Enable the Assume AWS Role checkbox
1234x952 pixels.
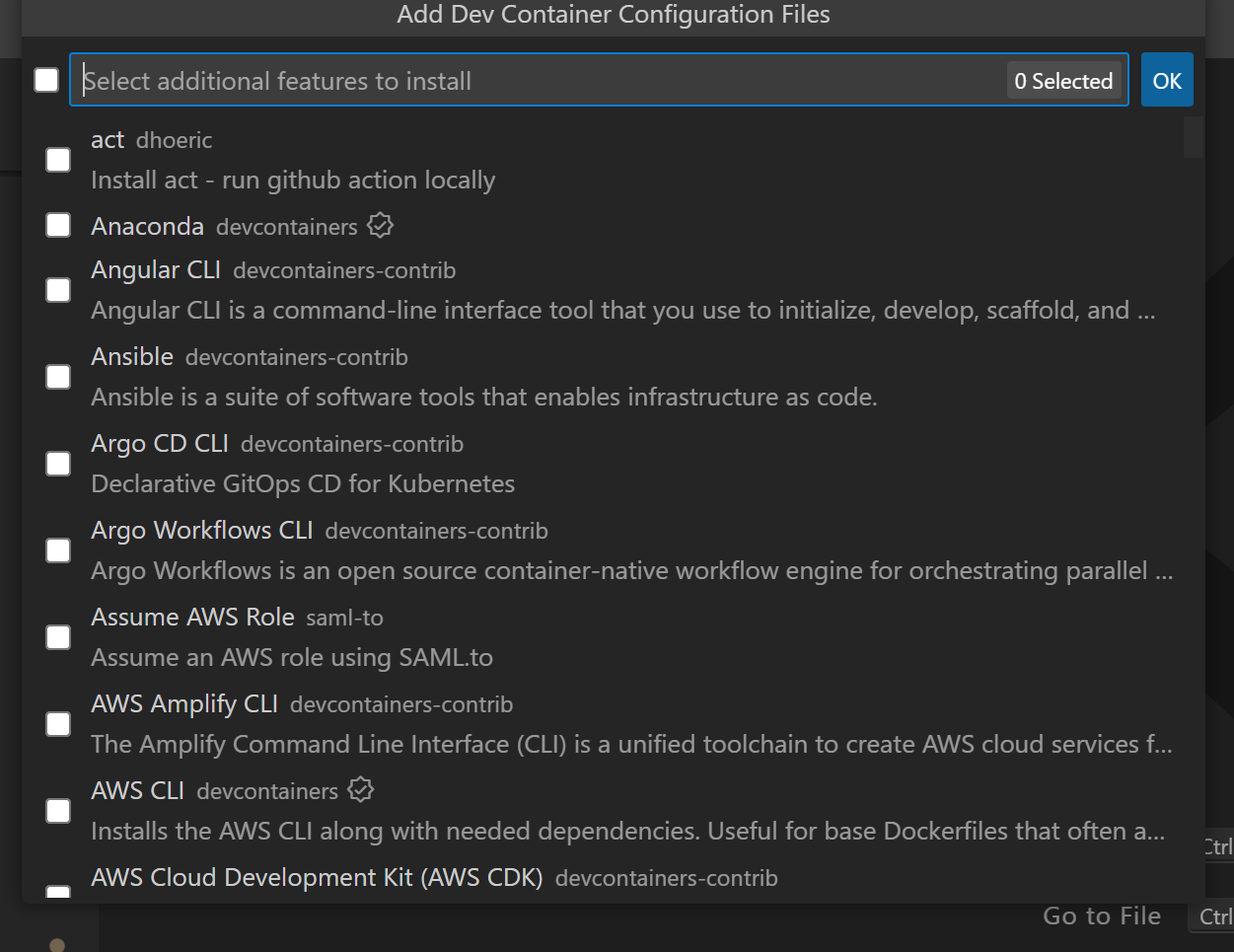(57, 636)
